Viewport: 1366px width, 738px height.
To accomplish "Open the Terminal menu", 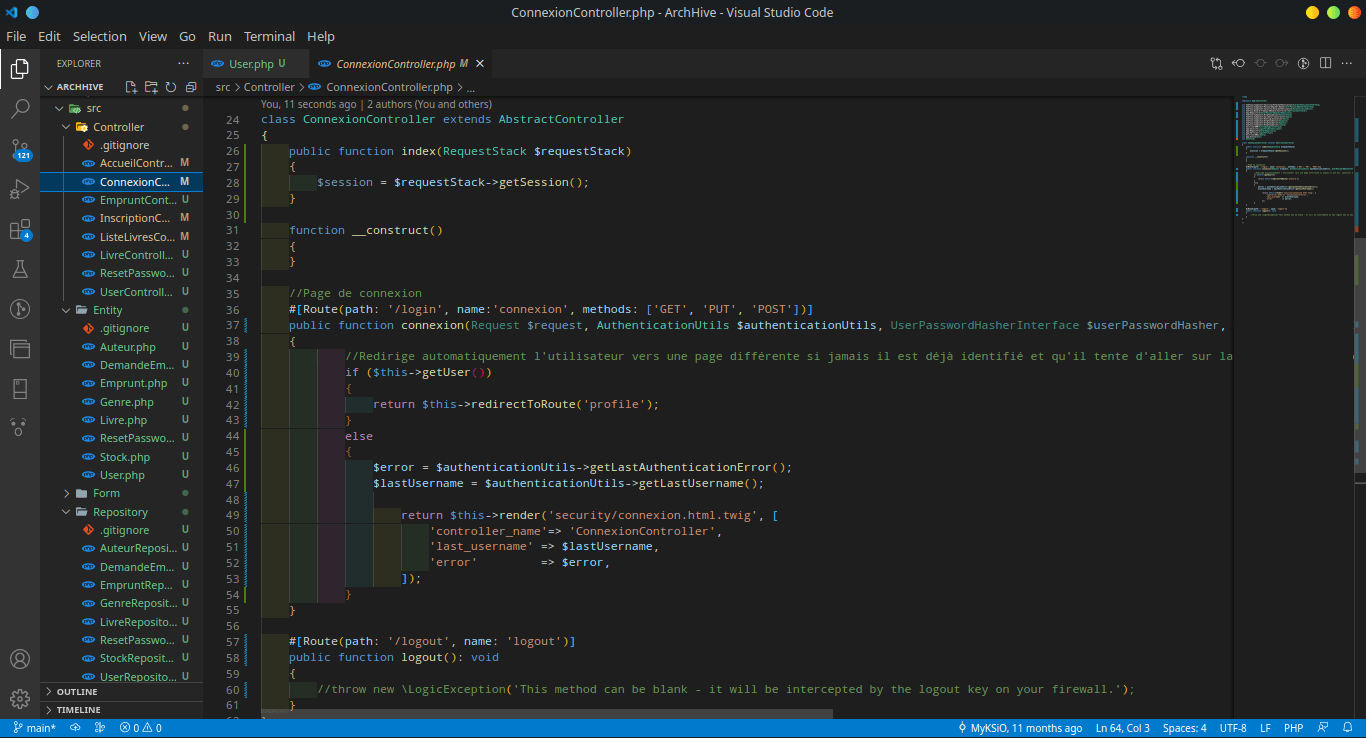I will tap(269, 36).
